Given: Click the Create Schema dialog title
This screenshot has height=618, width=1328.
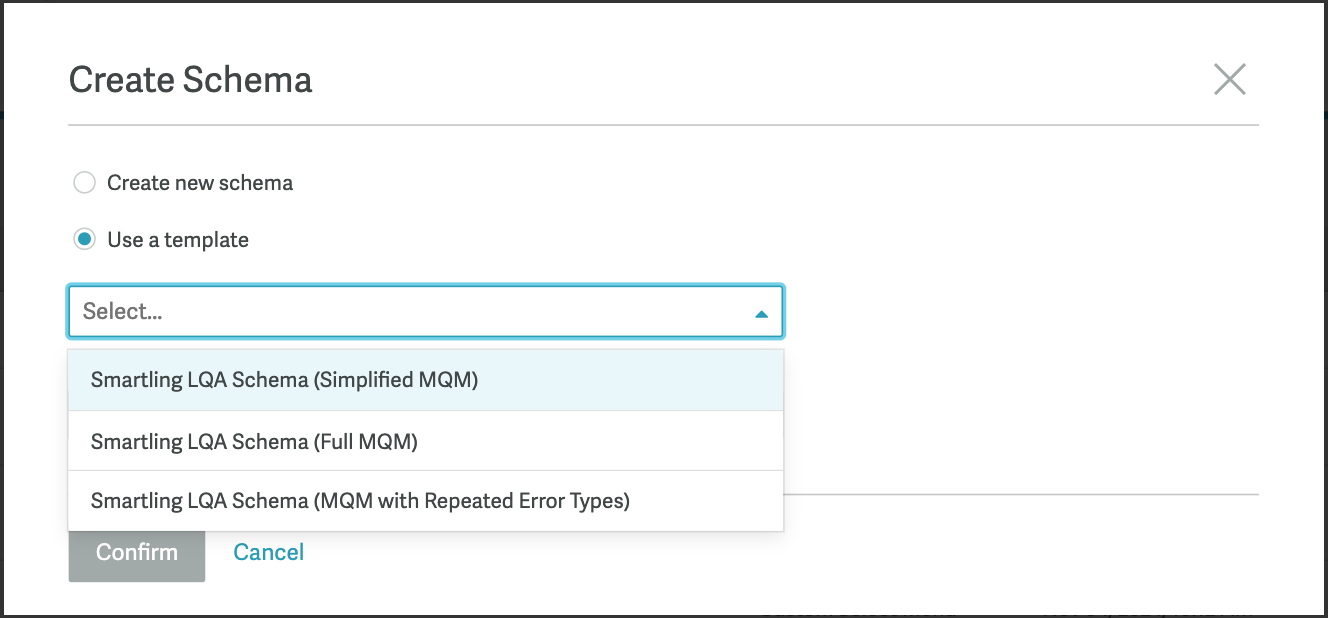Looking at the screenshot, I should click(190, 80).
